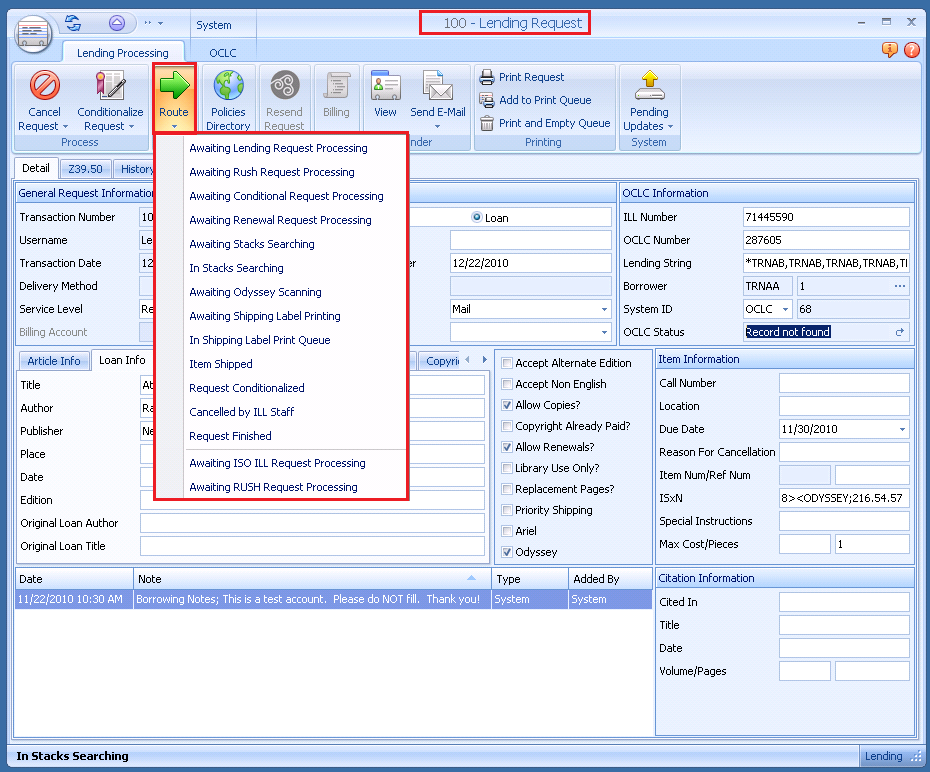930x772 pixels.
Task: Toggle the Odyssey checkbox
Action: [x=507, y=552]
